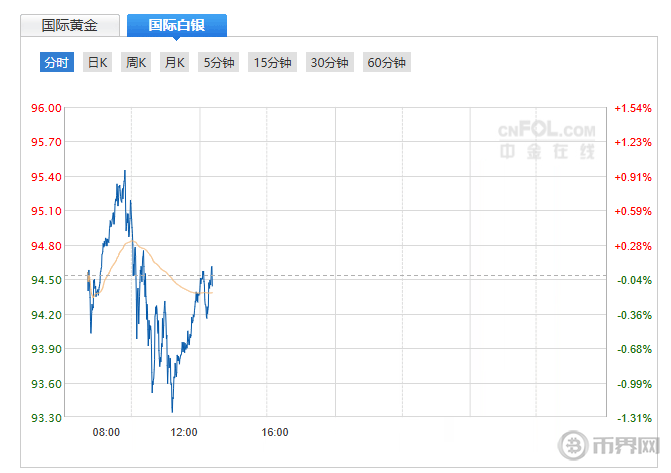The width and height of the screenshot is (671, 473).
Task: Click the 币界网 coin logo icon
Action: click(x=575, y=445)
